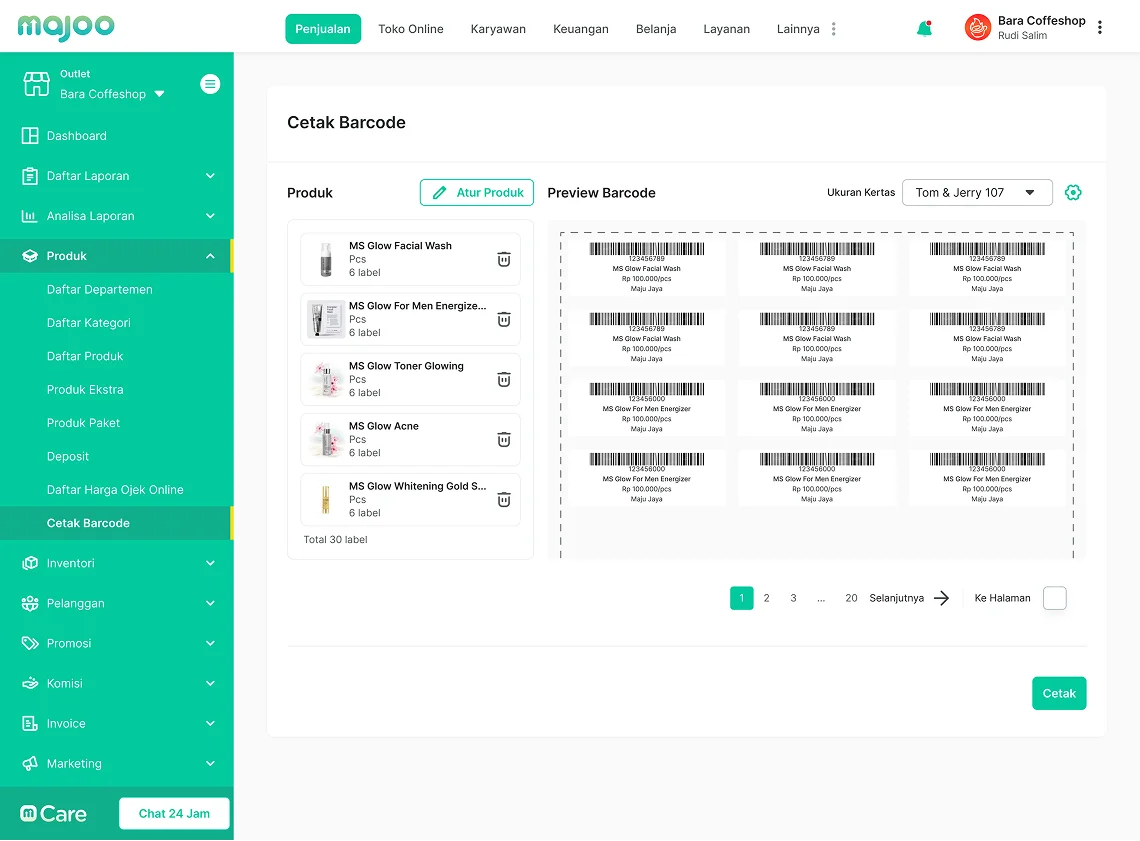Collapse the sidebar with the hamburger icon
Viewport: 1140px width, 841px height.
[x=210, y=84]
